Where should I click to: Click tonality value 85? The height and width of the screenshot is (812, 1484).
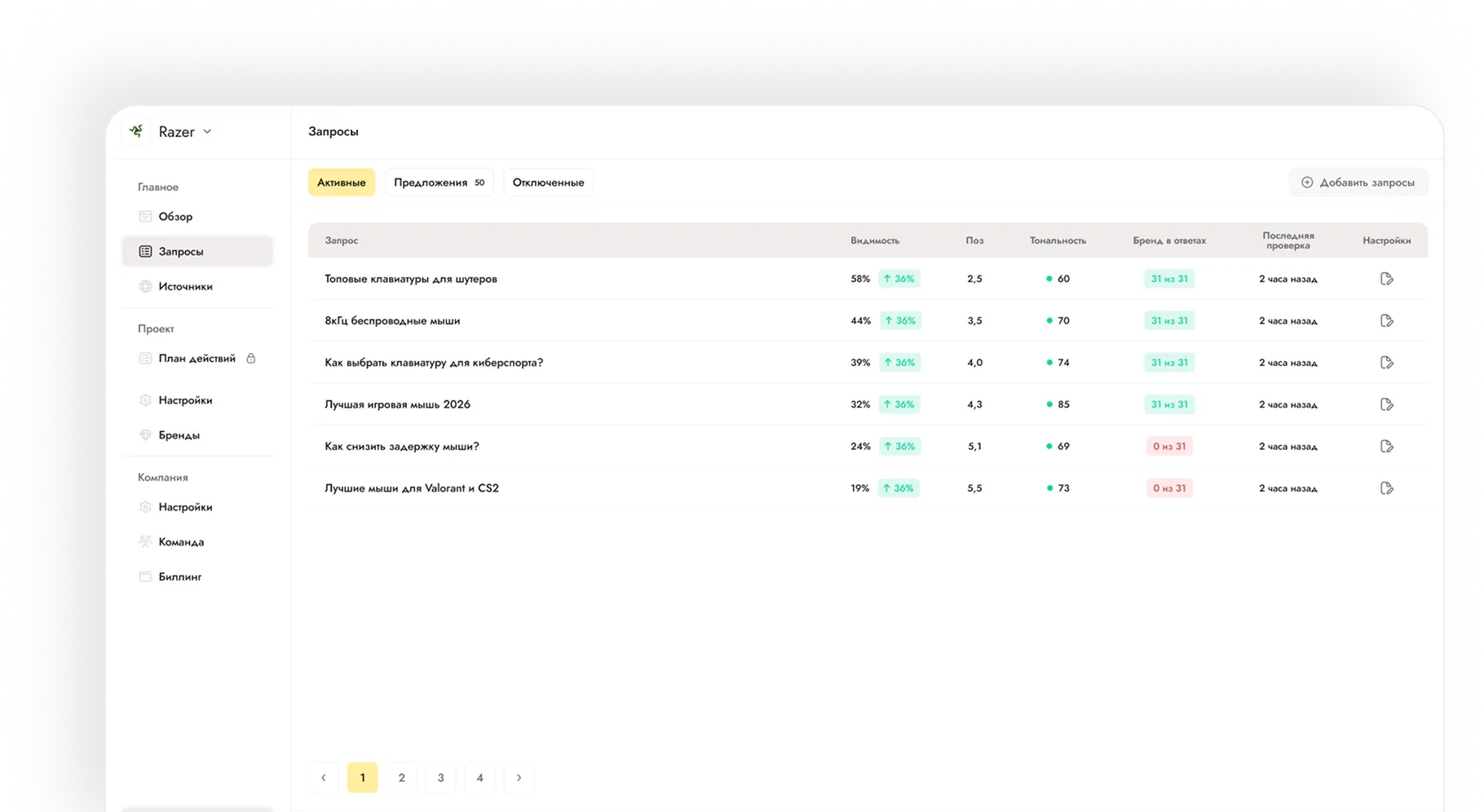pos(1063,404)
